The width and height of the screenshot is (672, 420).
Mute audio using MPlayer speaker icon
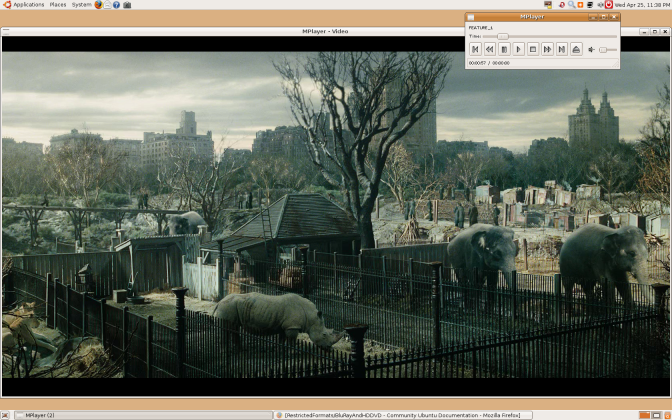[591, 50]
